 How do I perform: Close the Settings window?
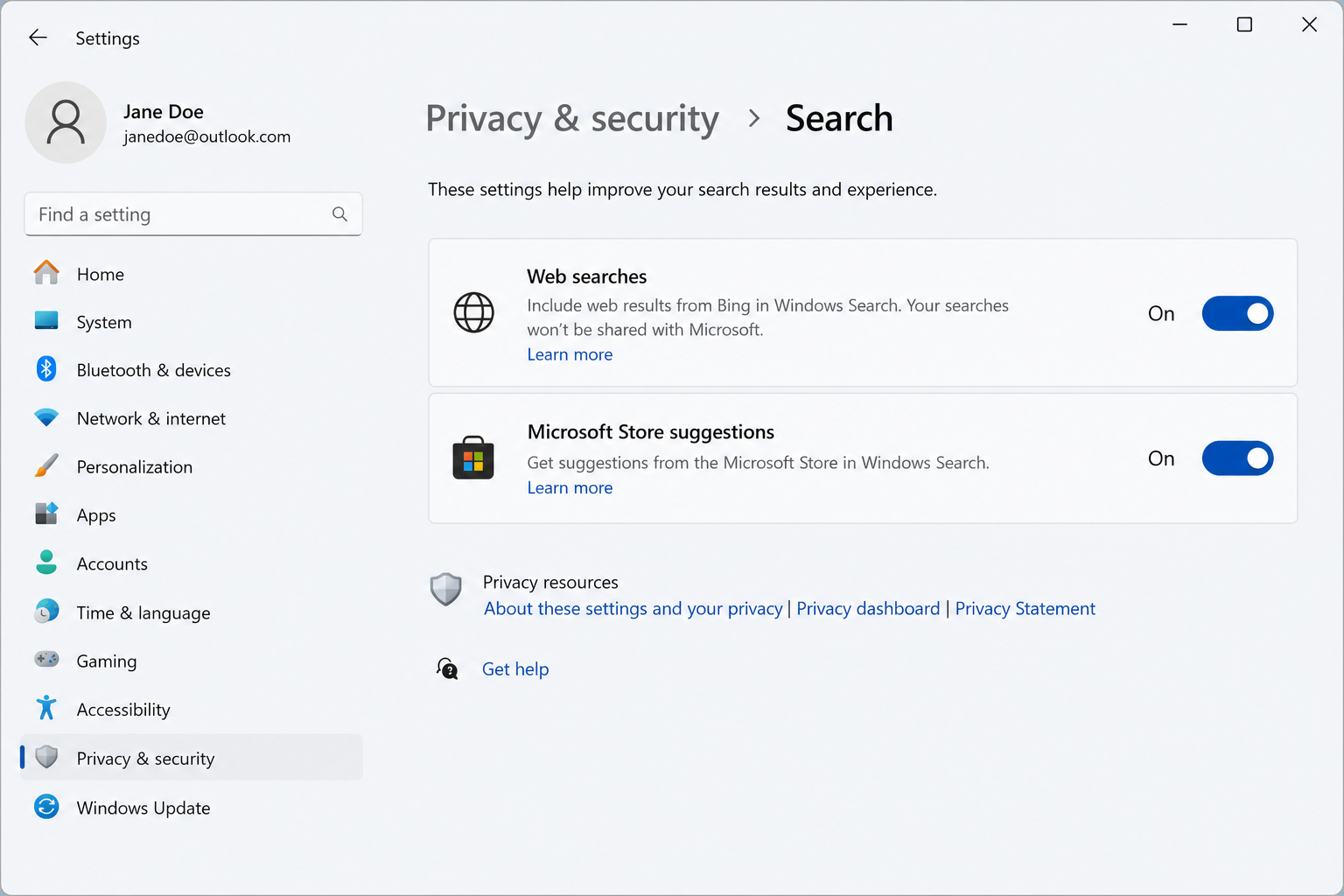coord(1309,24)
